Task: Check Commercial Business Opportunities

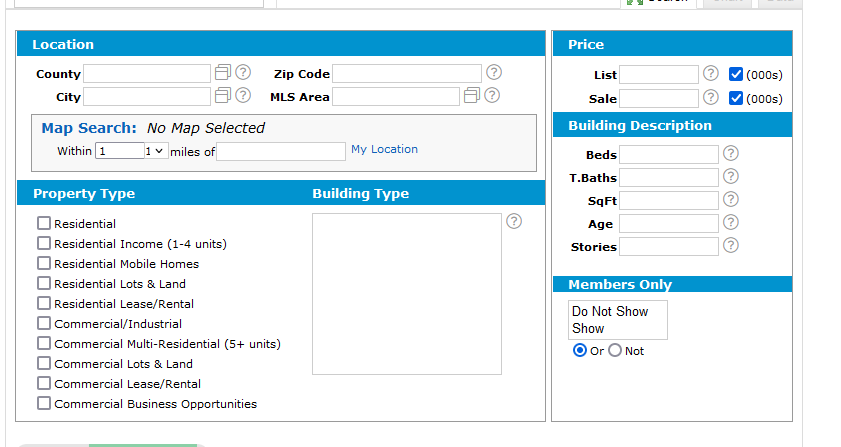Action: [x=44, y=403]
